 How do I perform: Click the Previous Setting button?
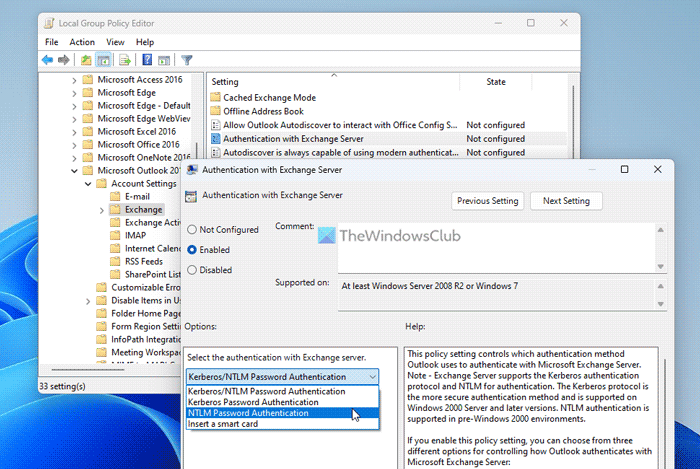(x=488, y=201)
